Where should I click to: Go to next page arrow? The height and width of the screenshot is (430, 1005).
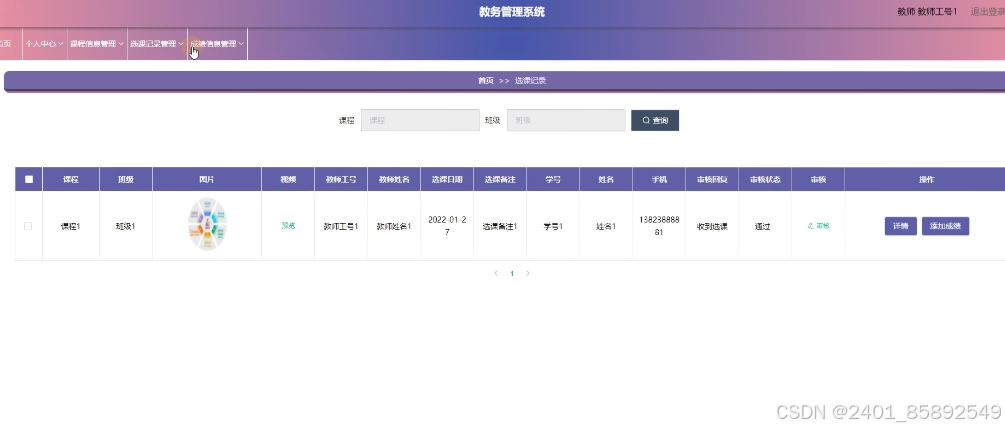point(527,274)
